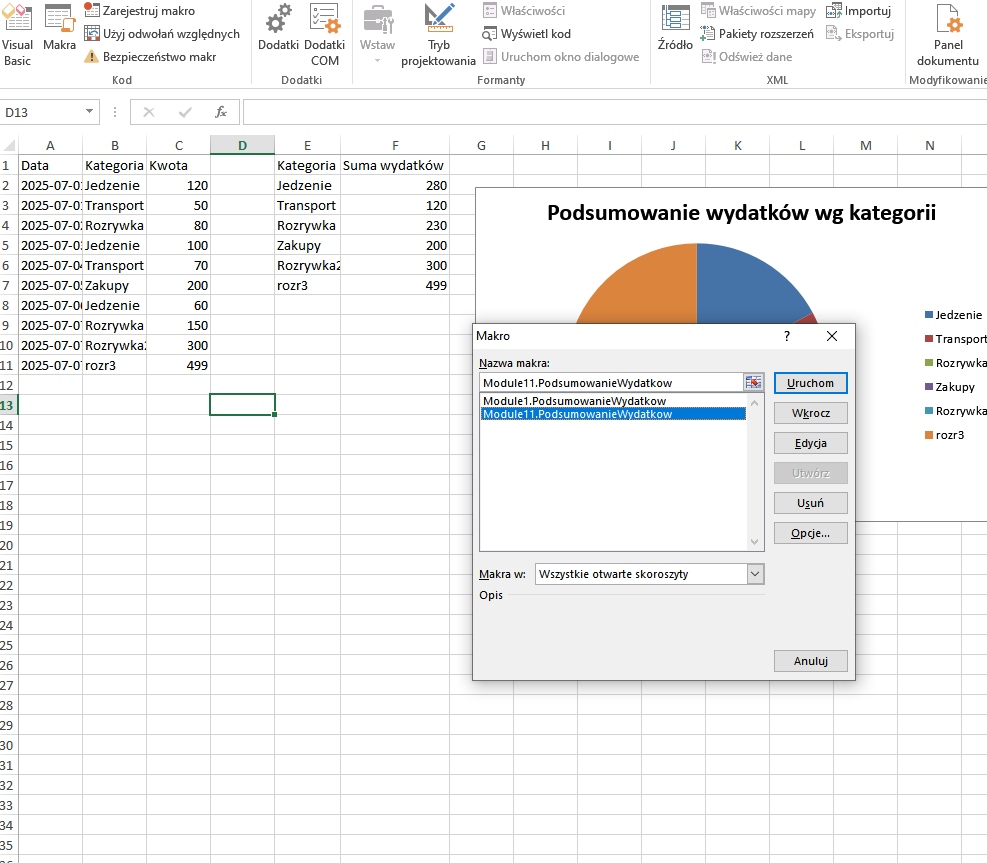Click the orange rozr3 legend swatch
The height and width of the screenshot is (863, 987).
click(x=929, y=435)
